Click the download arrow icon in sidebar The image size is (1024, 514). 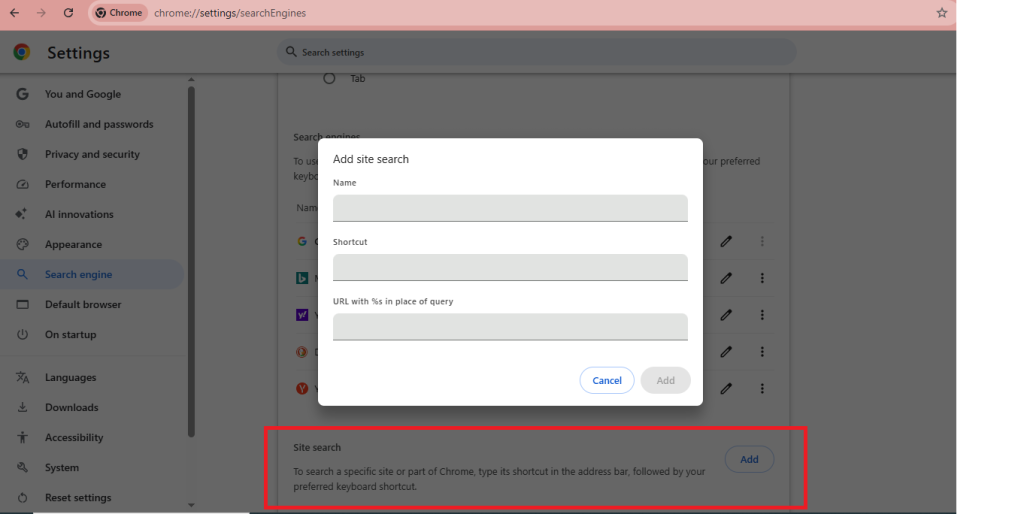click(x=22, y=408)
